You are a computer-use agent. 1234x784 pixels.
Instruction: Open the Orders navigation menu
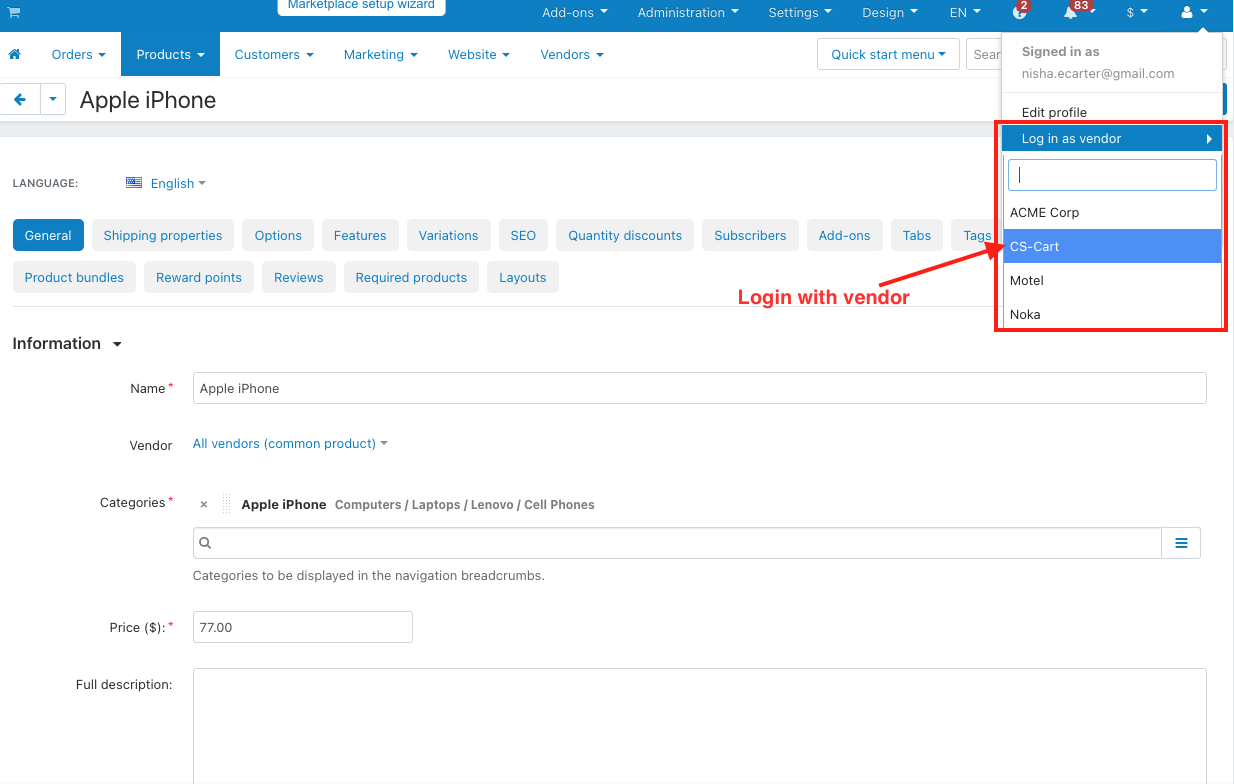point(78,54)
